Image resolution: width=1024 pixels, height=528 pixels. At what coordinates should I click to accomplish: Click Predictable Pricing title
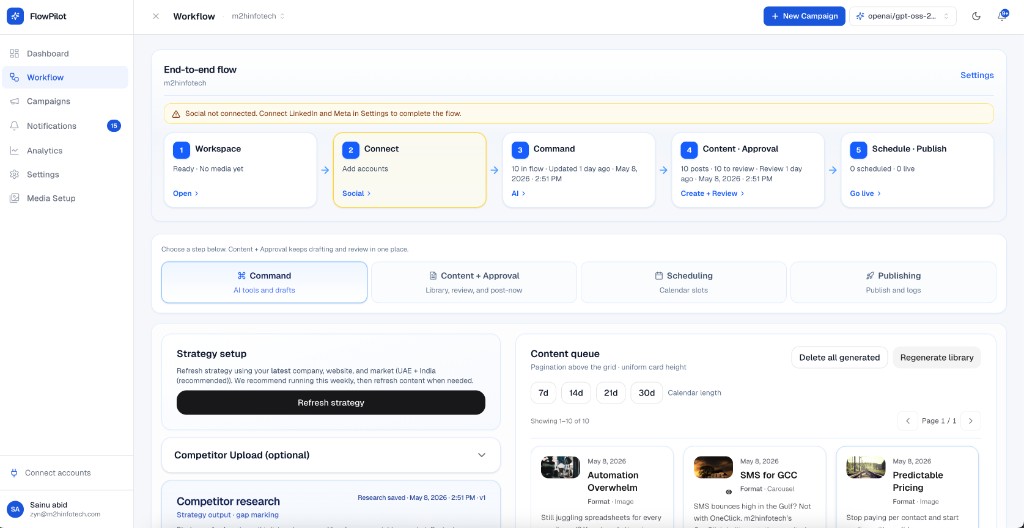(x=918, y=482)
